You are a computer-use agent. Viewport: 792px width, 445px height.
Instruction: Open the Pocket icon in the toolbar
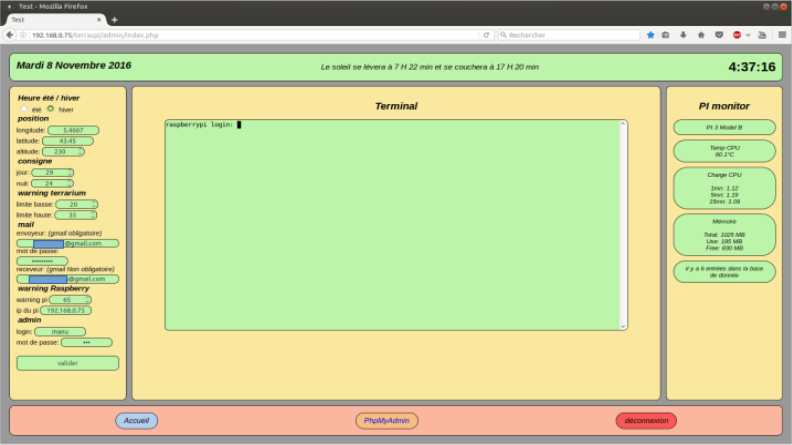(x=718, y=35)
